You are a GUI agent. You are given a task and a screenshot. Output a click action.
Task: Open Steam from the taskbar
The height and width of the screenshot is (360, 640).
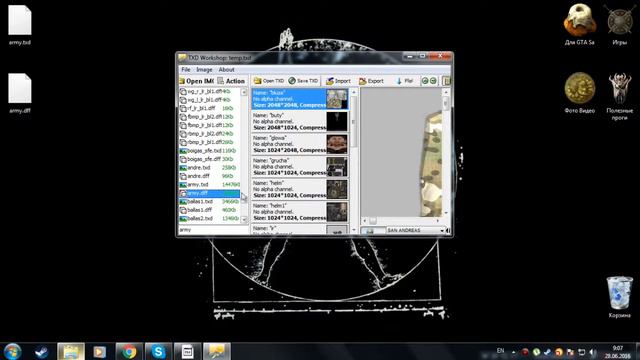(x=42, y=351)
